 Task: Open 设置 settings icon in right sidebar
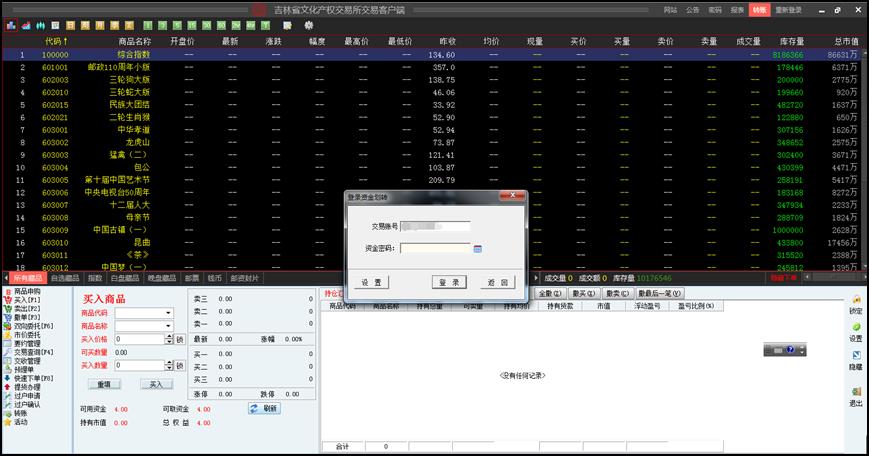coord(855,331)
